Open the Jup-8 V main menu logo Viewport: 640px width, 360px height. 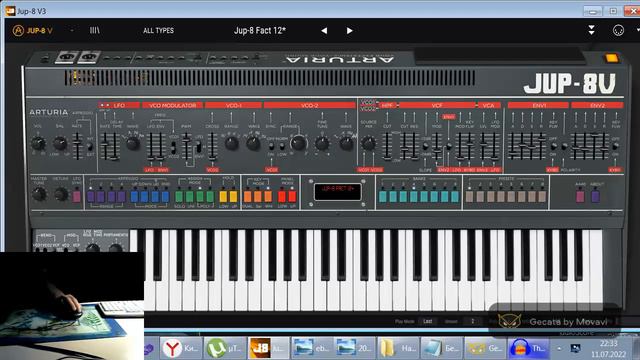[33, 31]
